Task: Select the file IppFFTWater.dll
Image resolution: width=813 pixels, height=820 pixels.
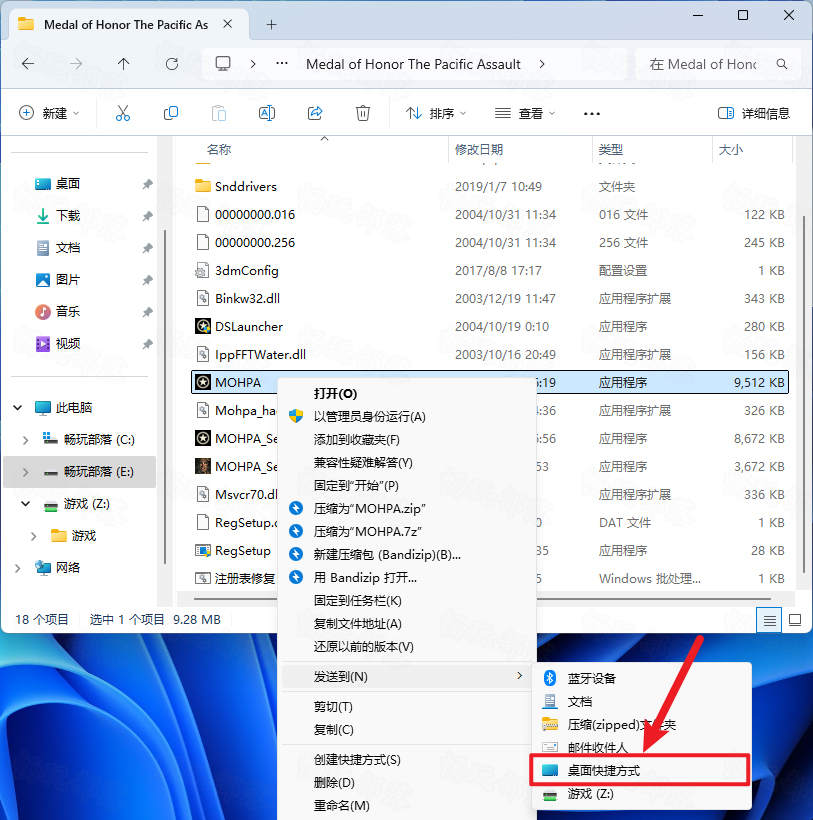Action: pos(490,354)
